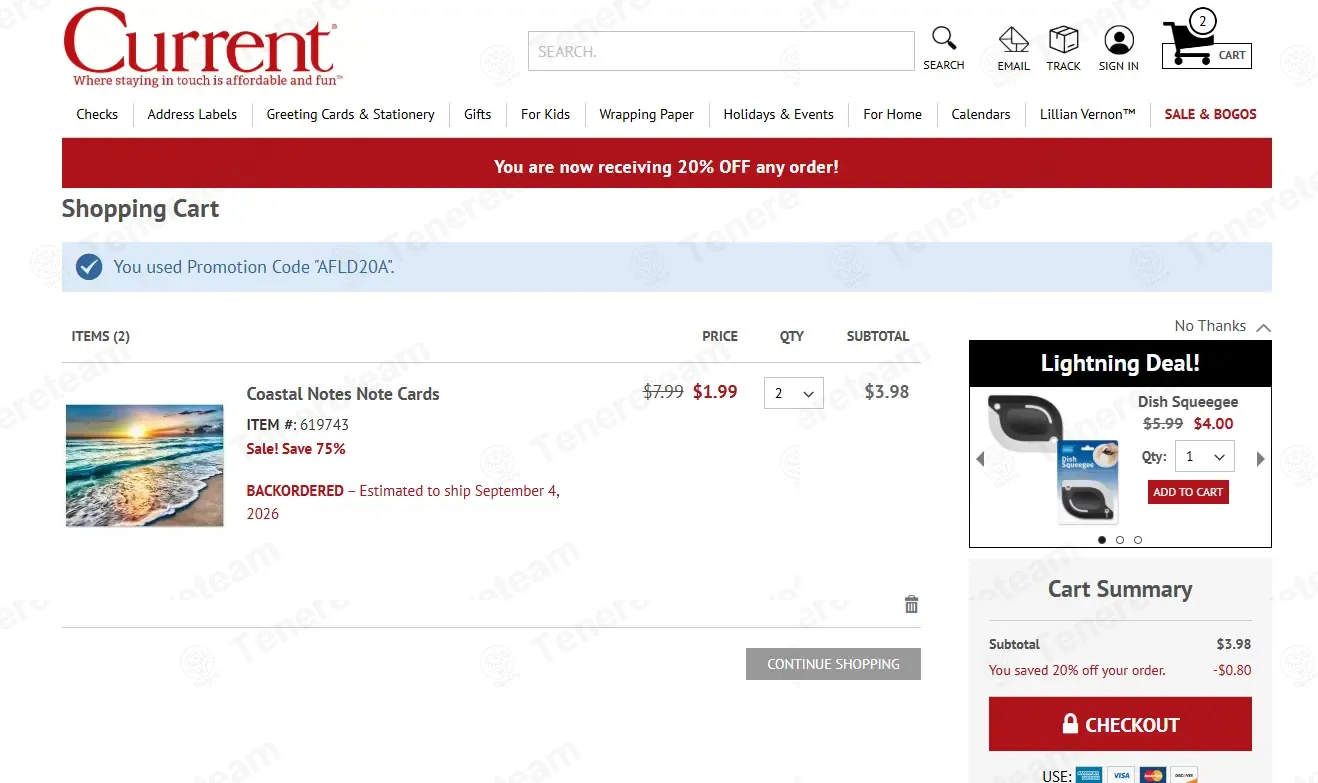Click into the search field
The height and width of the screenshot is (783, 1318).
pyautogui.click(x=721, y=51)
